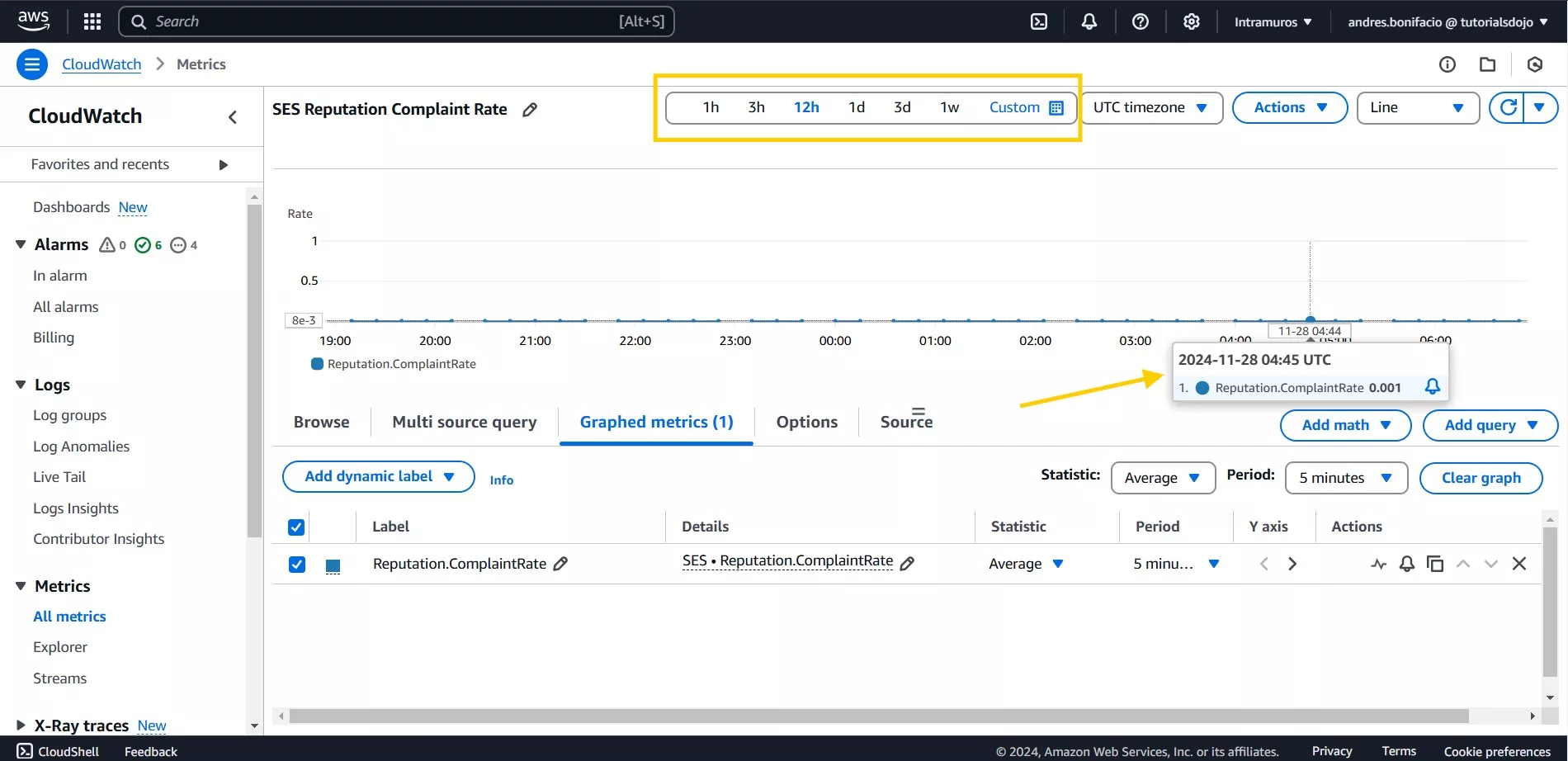Create an alarm from the metric row bell

click(1407, 564)
